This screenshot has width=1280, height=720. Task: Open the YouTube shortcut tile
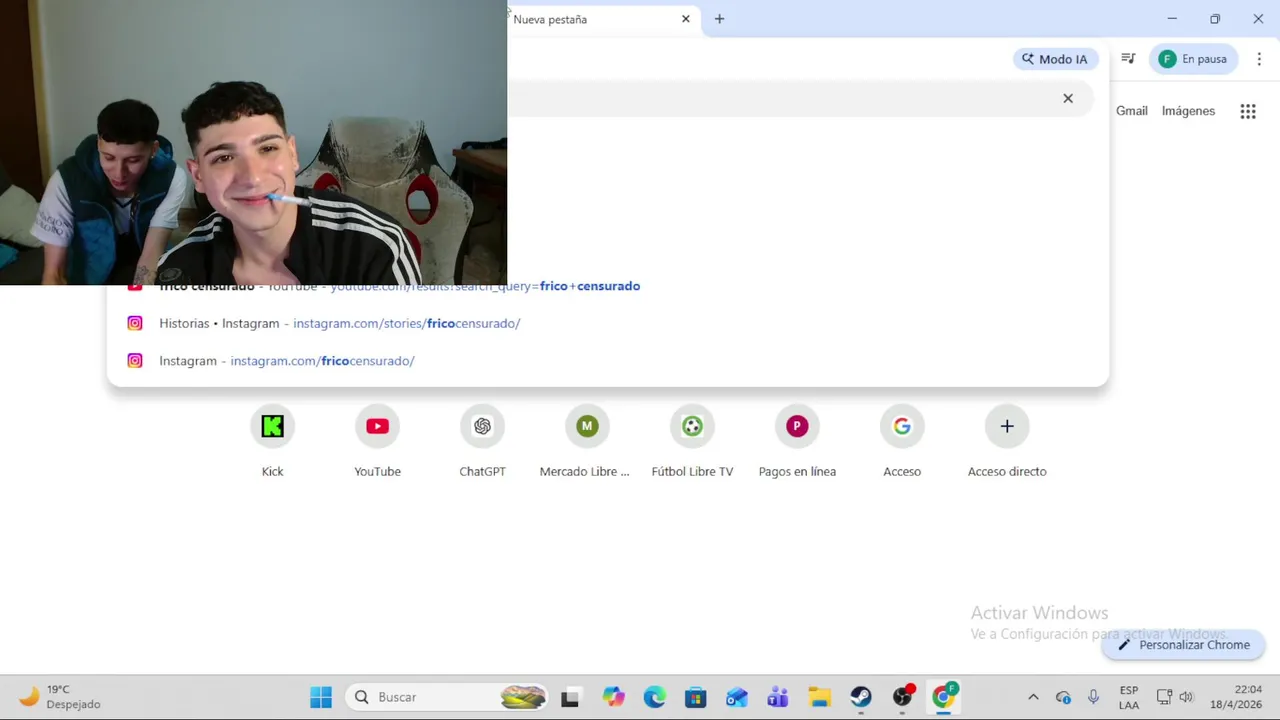[377, 440]
